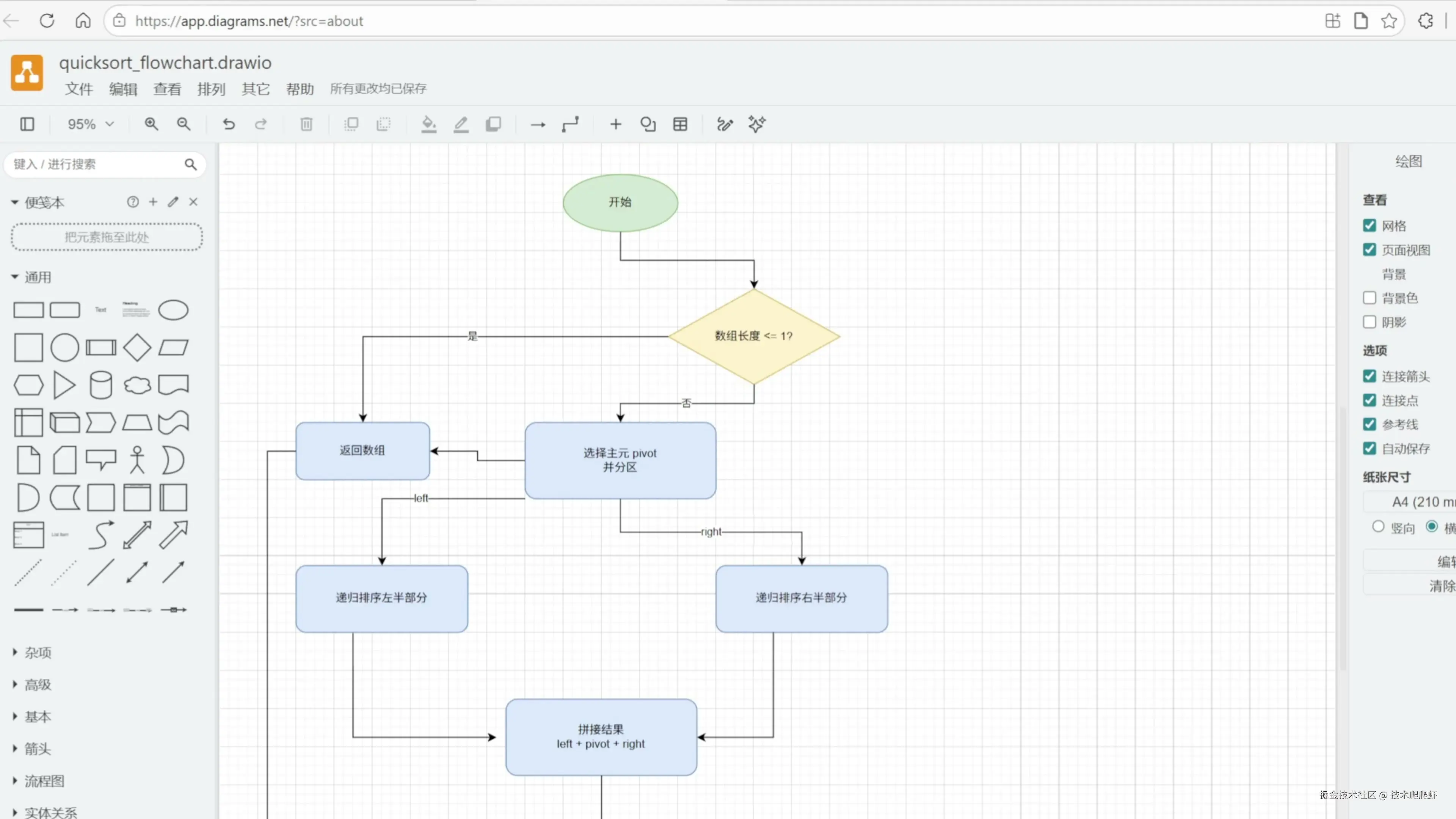Toggle the sidebar panels icon
Screen dimensions: 1456x819
pyautogui.click(x=27, y=124)
